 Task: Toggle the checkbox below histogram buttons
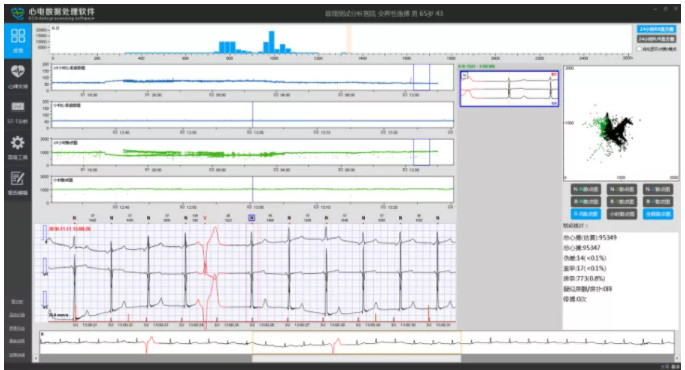(639, 49)
